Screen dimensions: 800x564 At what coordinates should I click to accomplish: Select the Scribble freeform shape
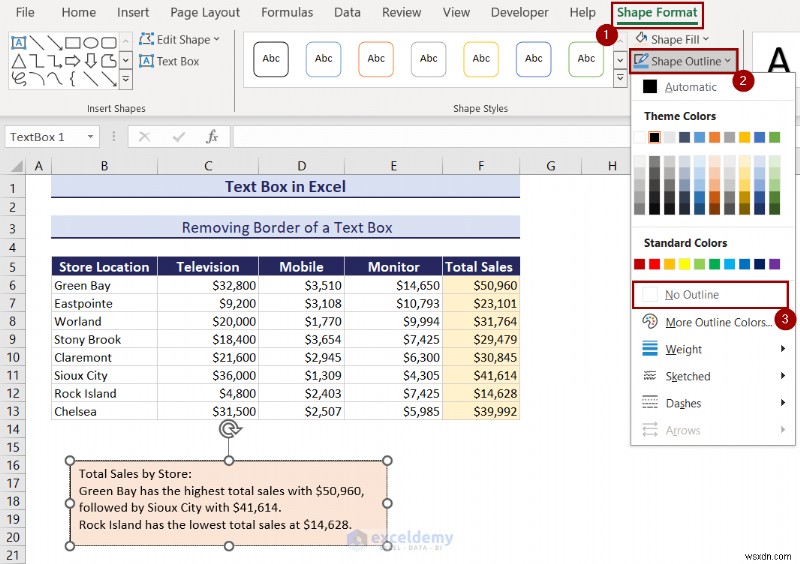18,79
